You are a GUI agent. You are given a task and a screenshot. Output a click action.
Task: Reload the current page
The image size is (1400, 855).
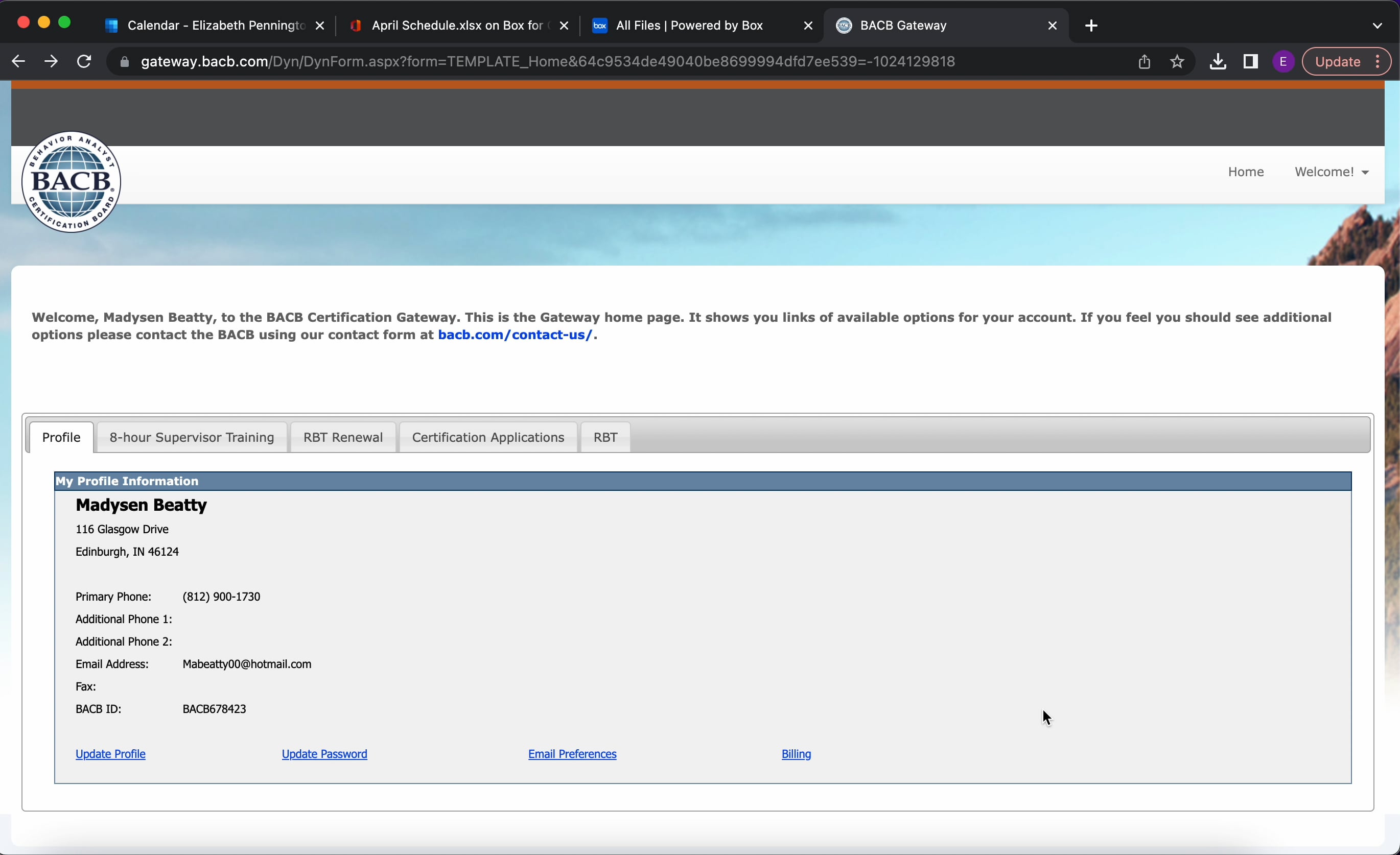(85, 61)
